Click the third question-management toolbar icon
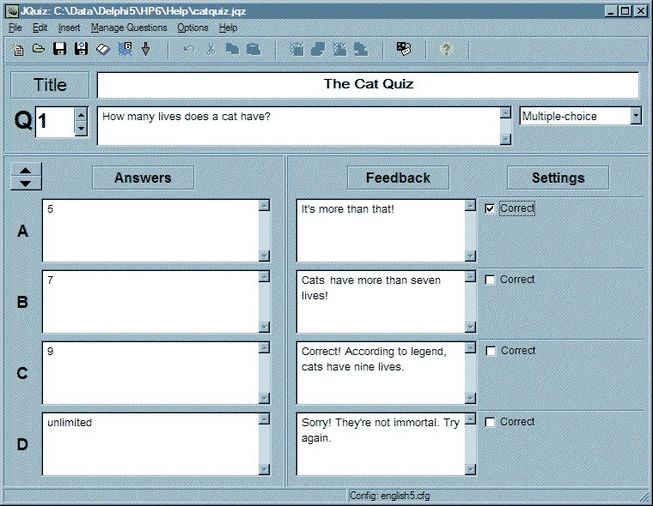 pos(339,49)
